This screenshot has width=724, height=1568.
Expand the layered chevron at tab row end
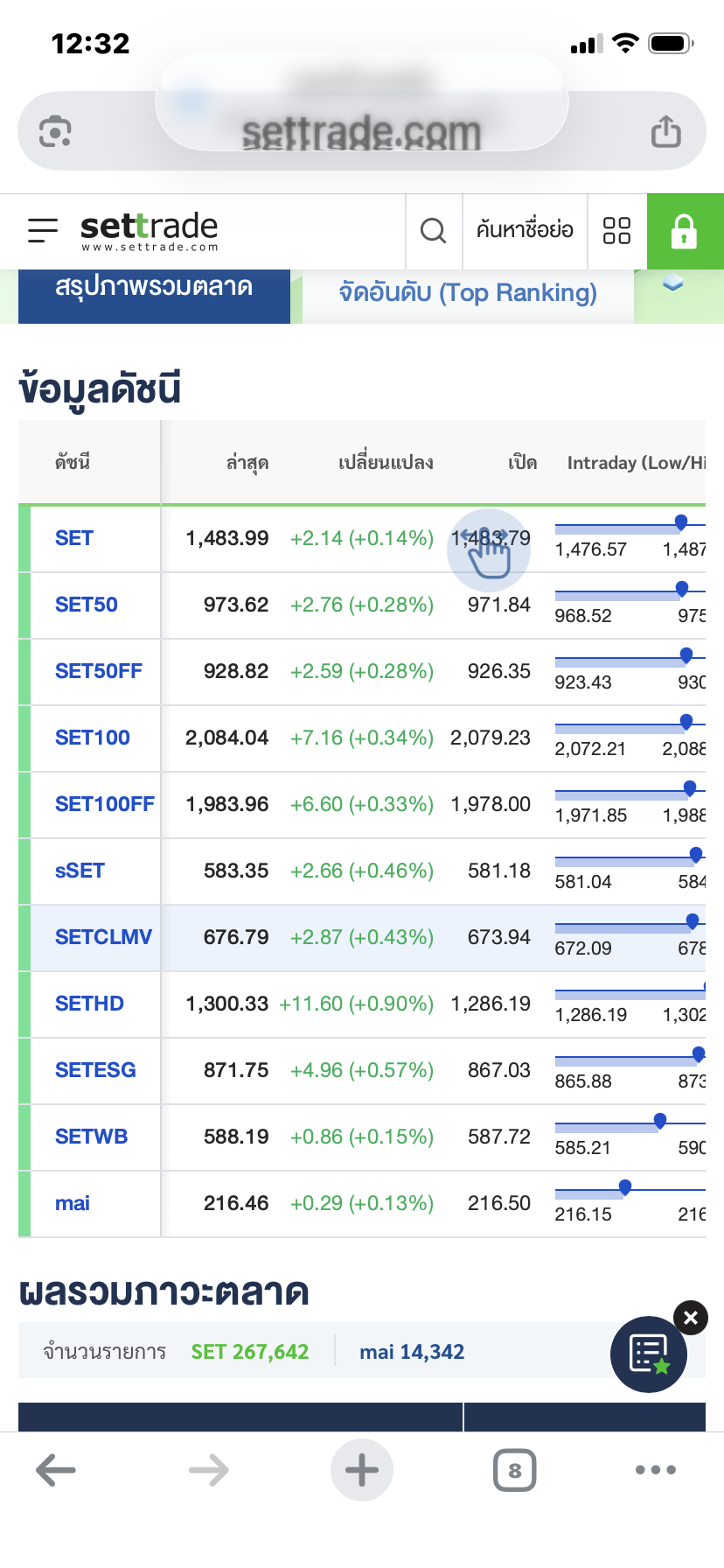pos(672,283)
